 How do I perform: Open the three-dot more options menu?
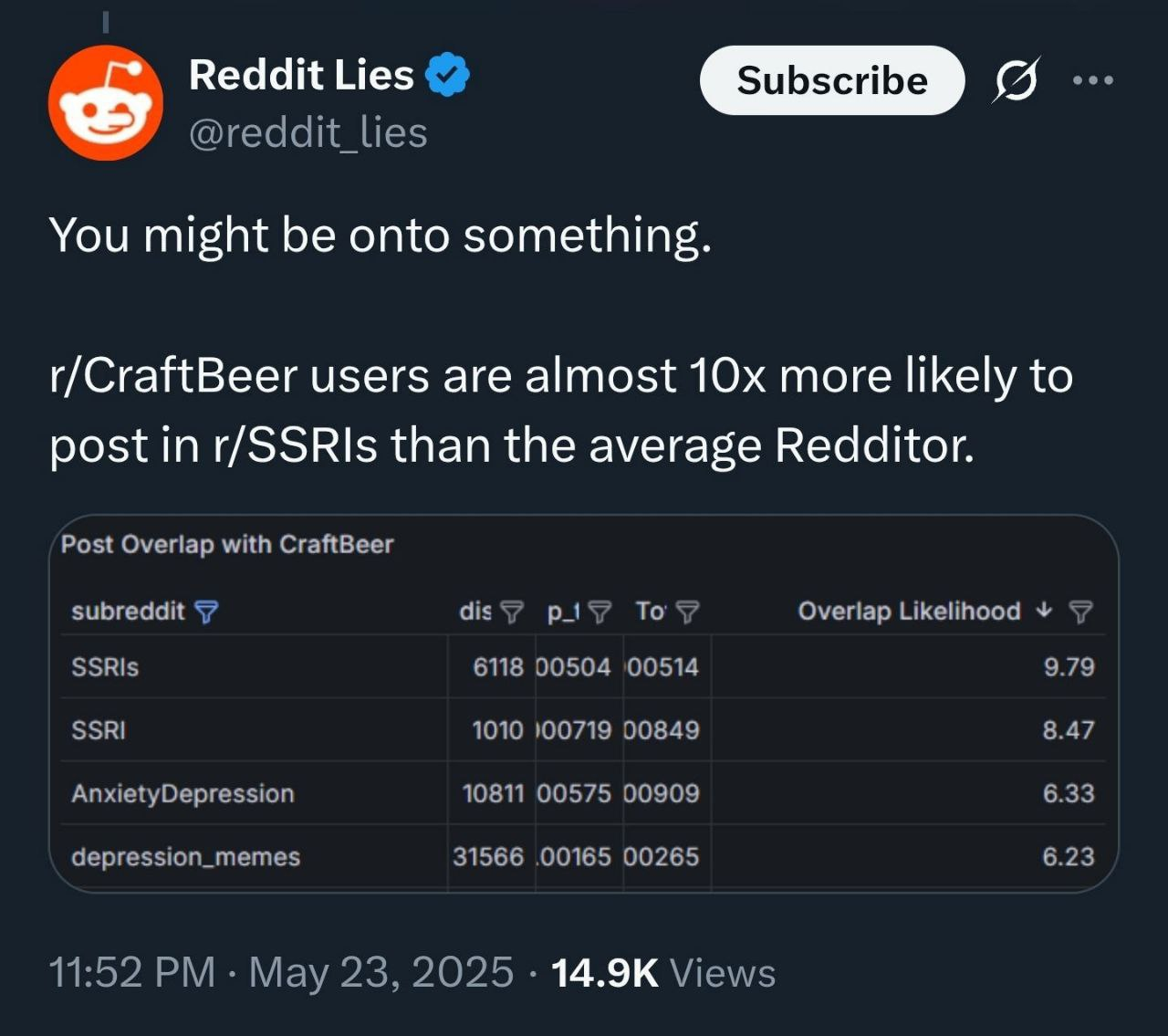coord(1093,80)
